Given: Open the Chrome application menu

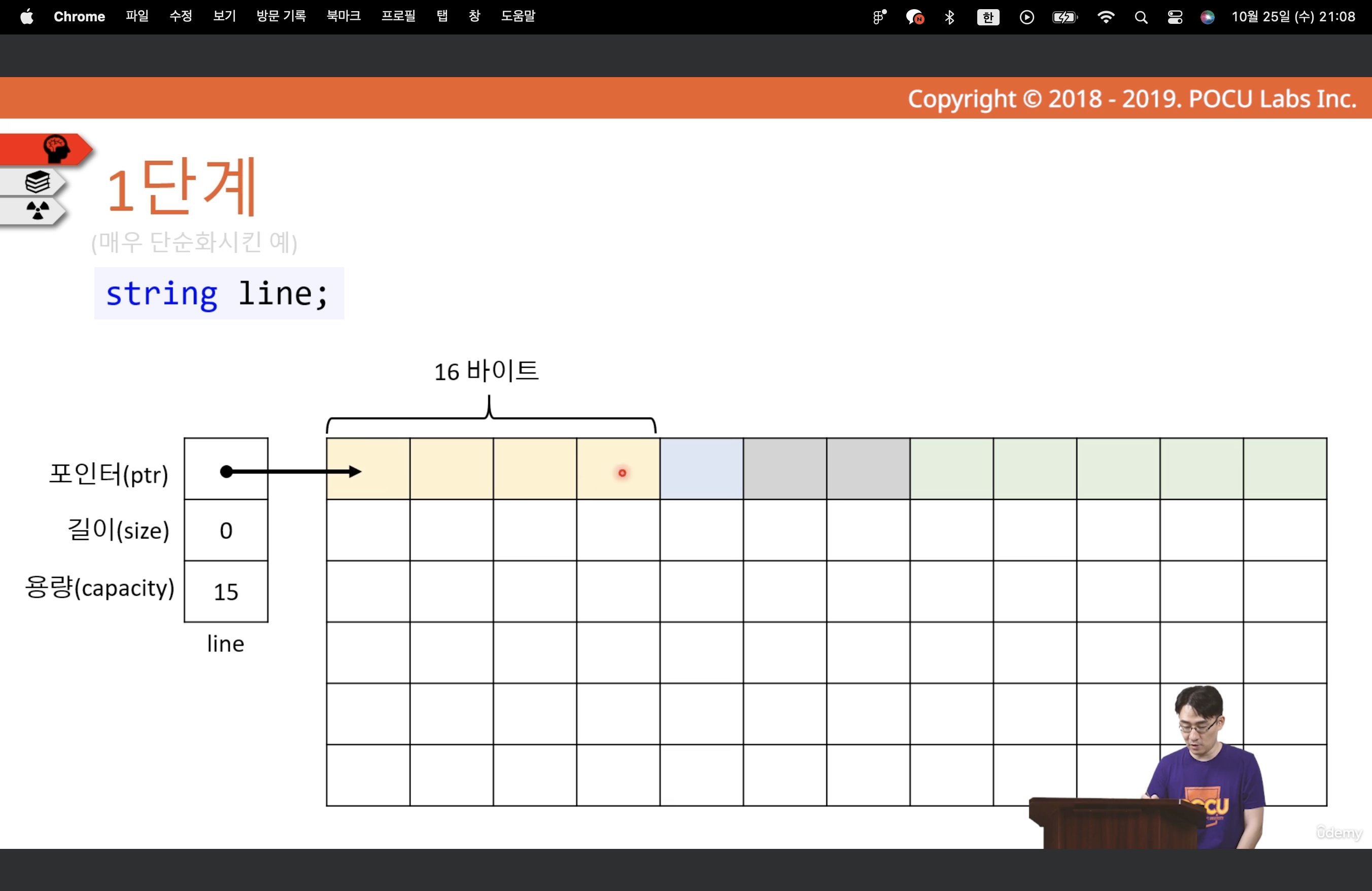Looking at the screenshot, I should click(79, 17).
